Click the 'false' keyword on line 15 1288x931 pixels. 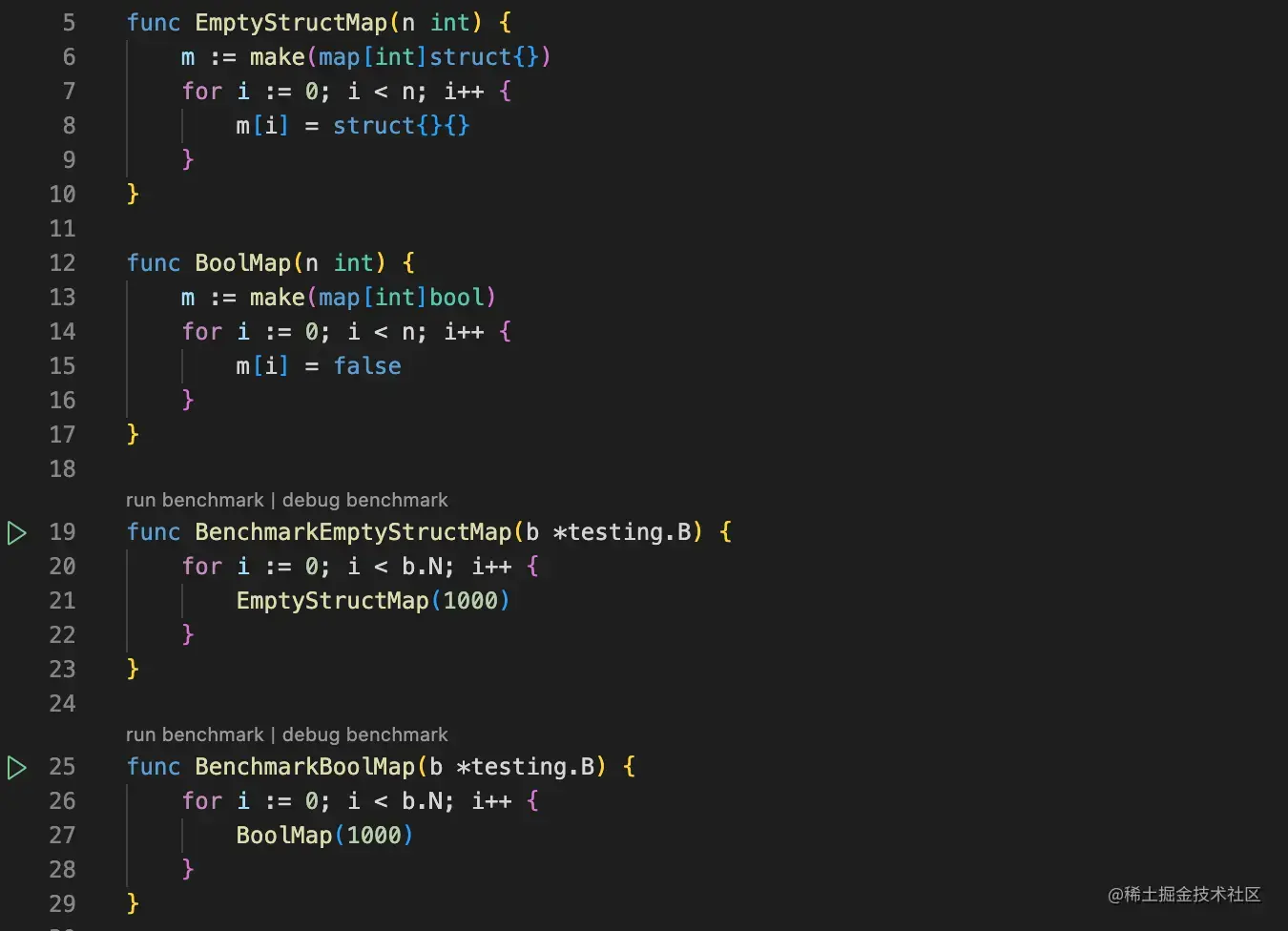pyautogui.click(x=367, y=366)
